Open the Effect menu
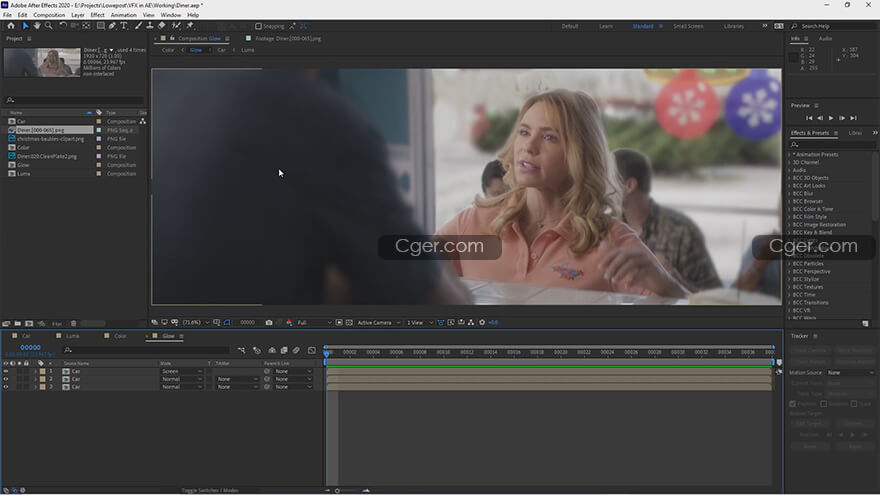The width and height of the screenshot is (880, 495). tap(97, 15)
